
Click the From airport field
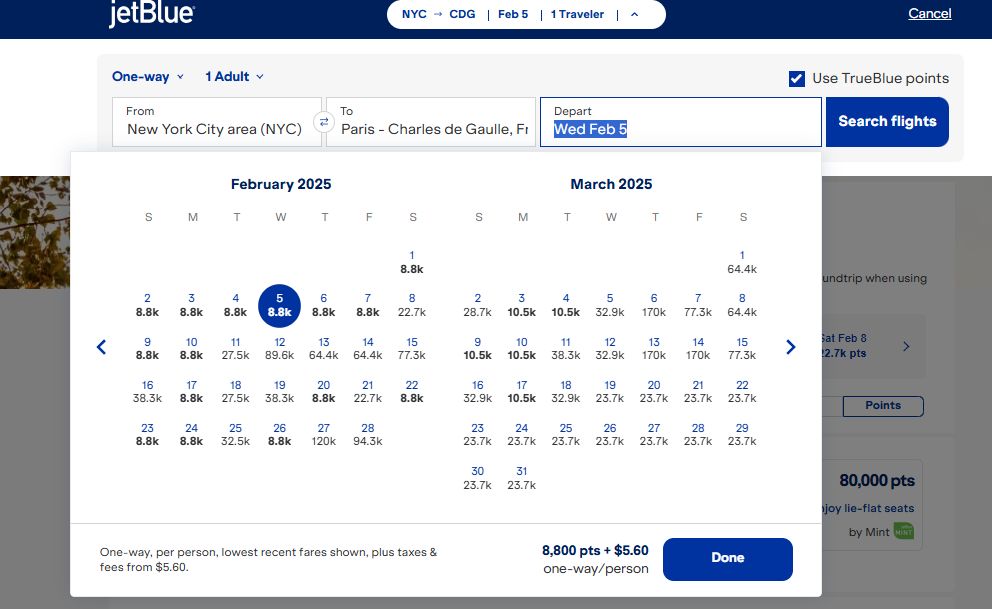217,122
